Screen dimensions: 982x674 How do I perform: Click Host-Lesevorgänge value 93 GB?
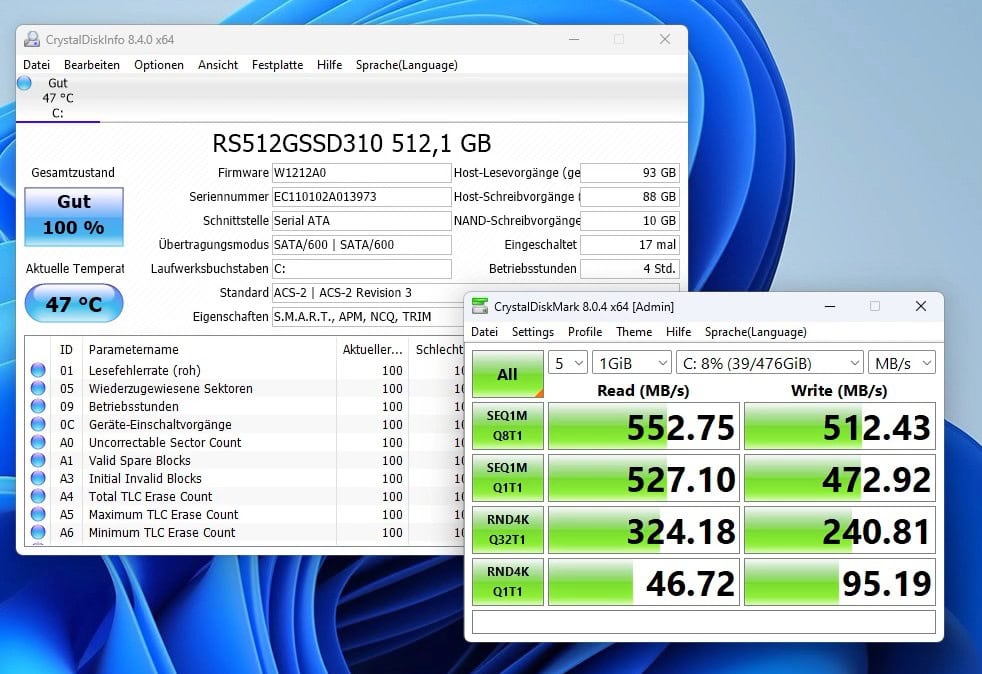click(x=629, y=173)
